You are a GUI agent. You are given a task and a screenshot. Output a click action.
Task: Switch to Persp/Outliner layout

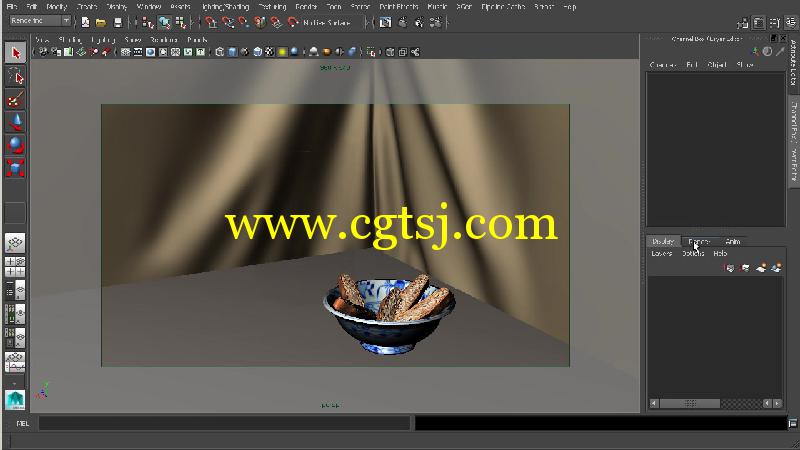tap(15, 291)
